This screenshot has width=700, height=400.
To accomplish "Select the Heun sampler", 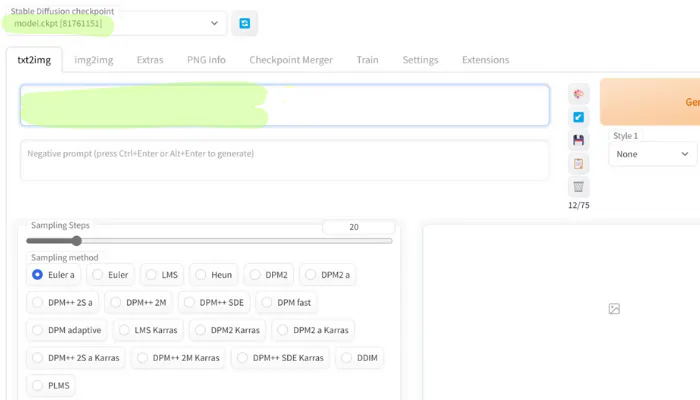I will tap(214, 275).
